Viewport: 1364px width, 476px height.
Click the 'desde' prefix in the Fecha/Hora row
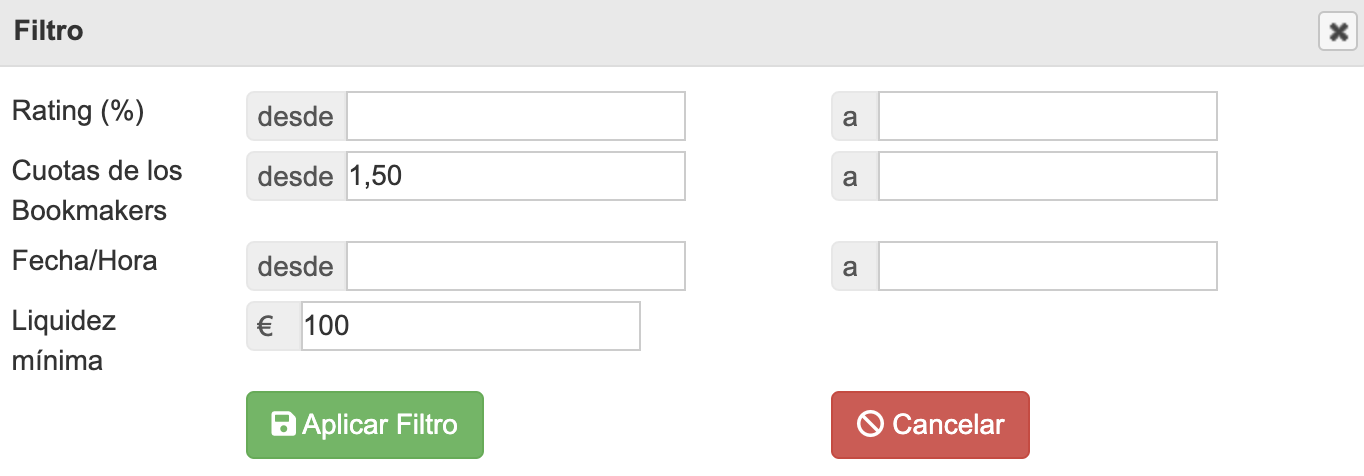(296, 266)
